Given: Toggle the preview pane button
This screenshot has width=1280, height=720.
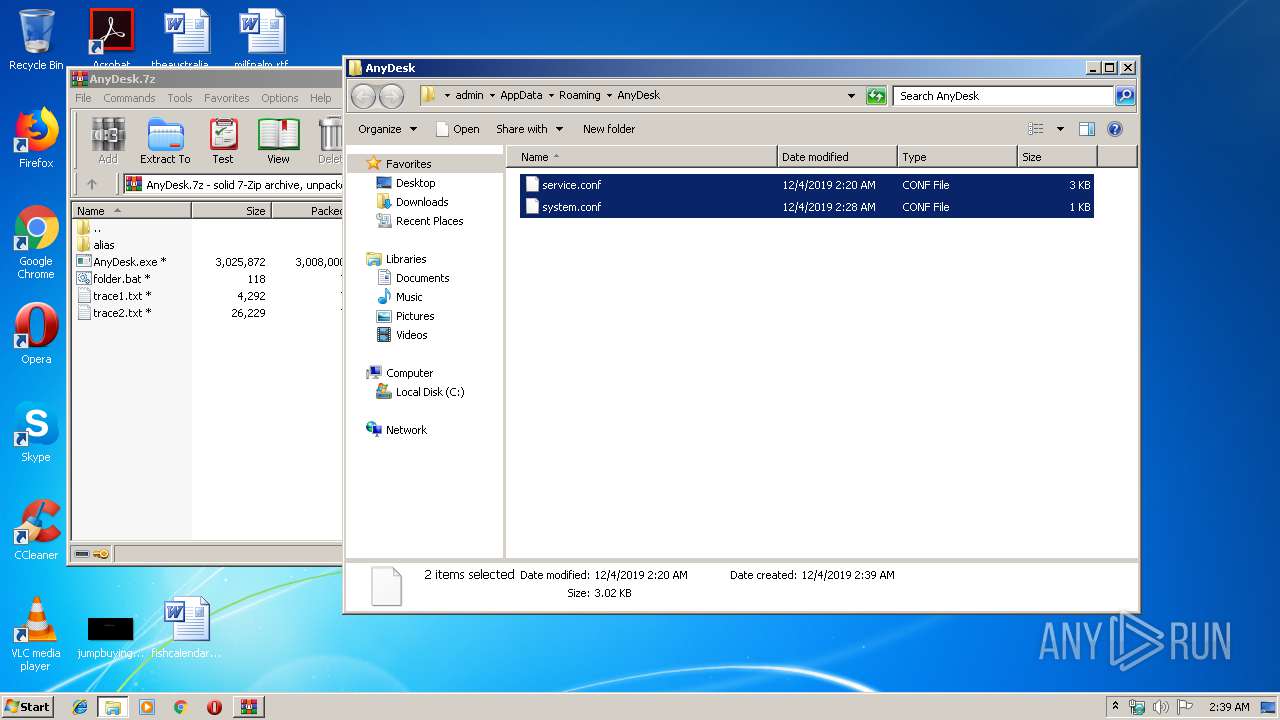Looking at the screenshot, I should click(x=1087, y=129).
